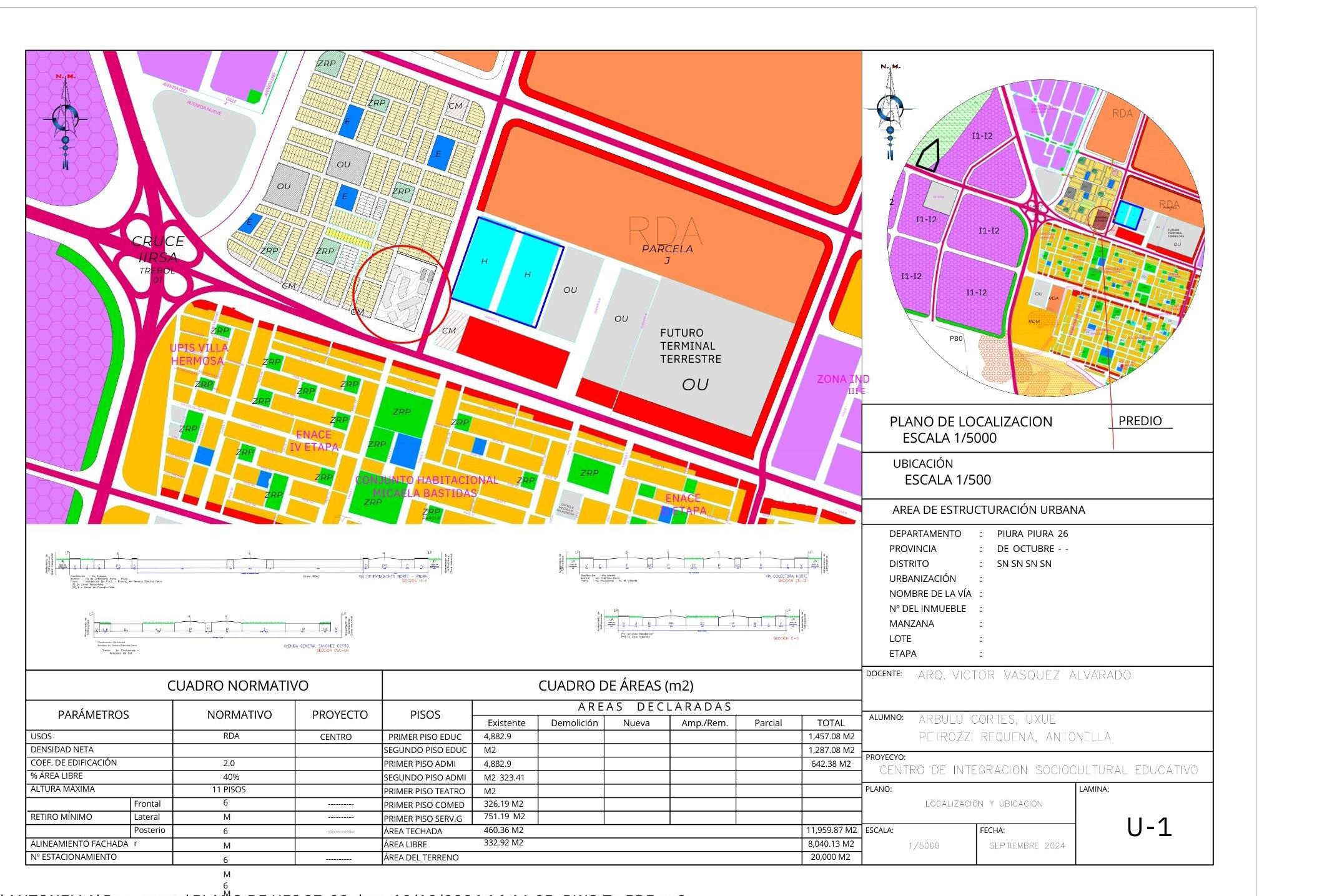1322x896 pixels.
Task: Click the "PARÁMETROS" column header
Action: (x=94, y=715)
